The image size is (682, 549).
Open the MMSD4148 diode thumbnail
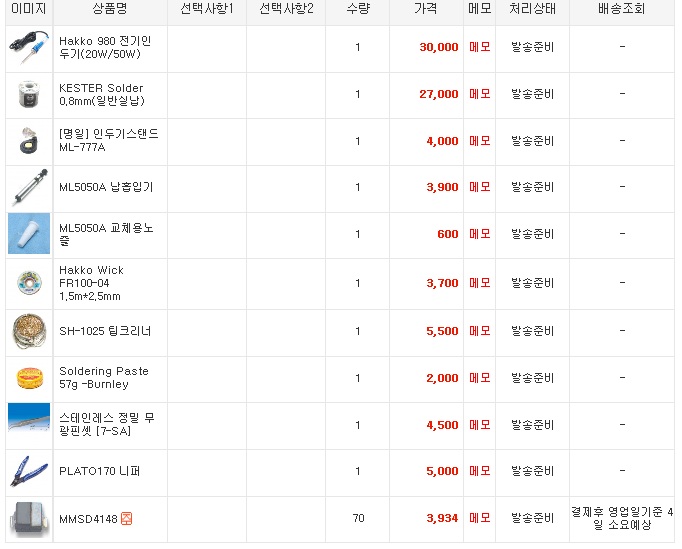[29, 518]
